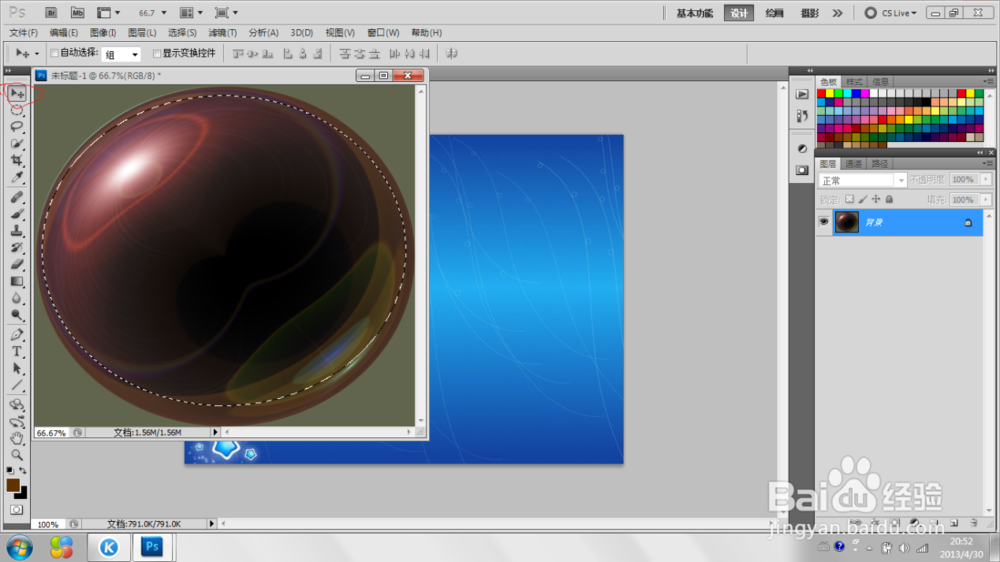The height and width of the screenshot is (562, 1000).
Task: Switch to the 通道 tab
Action: (853, 164)
